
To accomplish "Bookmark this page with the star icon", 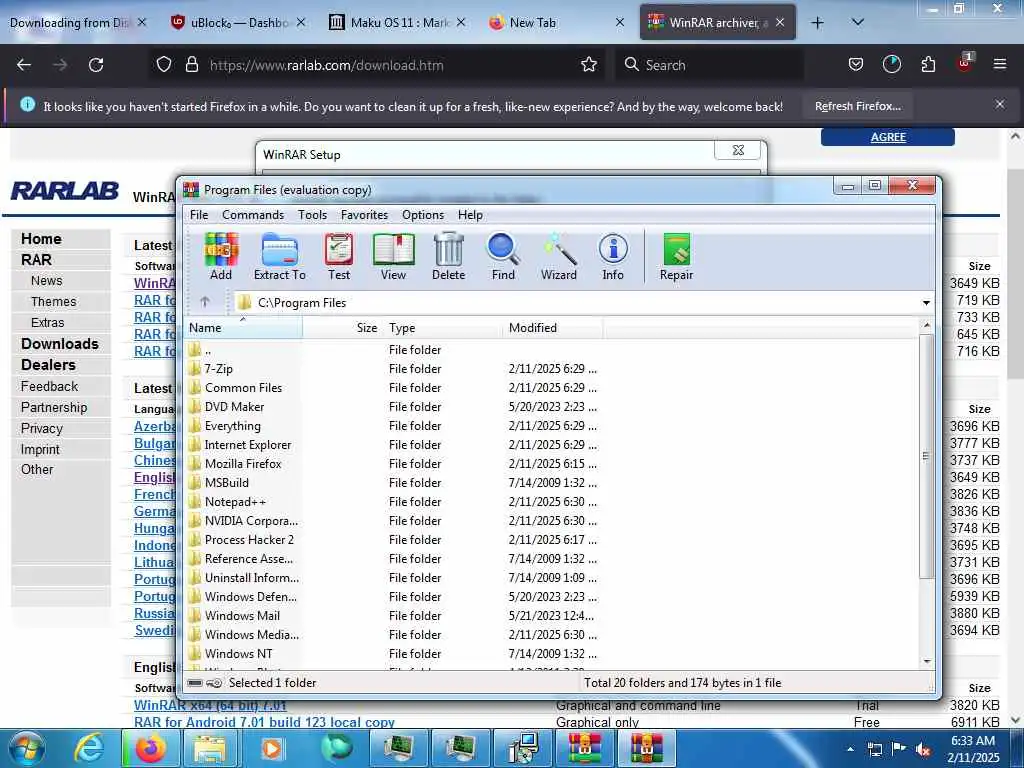I will click(x=588, y=65).
